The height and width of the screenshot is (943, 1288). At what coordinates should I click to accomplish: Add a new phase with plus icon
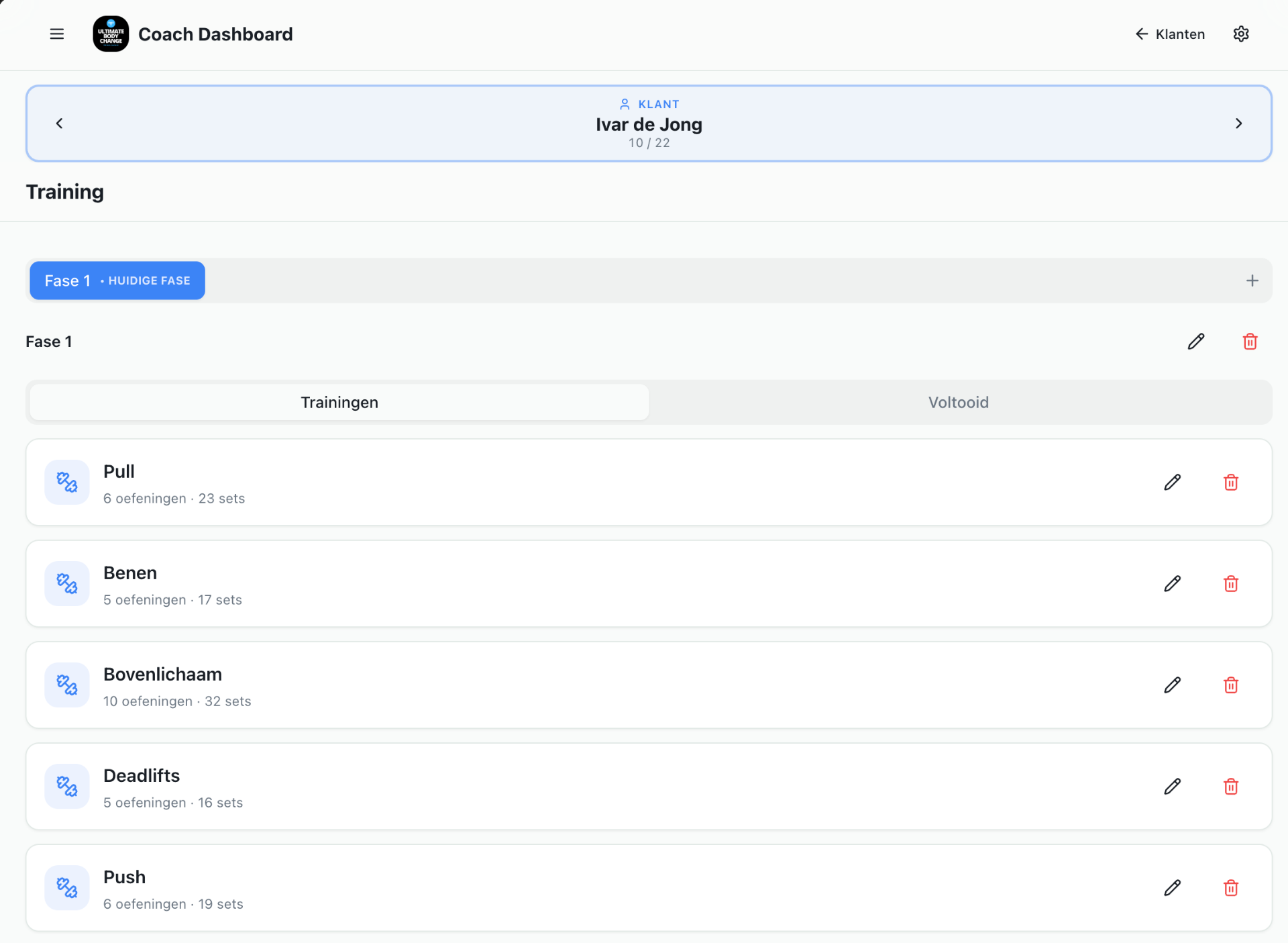click(1252, 281)
